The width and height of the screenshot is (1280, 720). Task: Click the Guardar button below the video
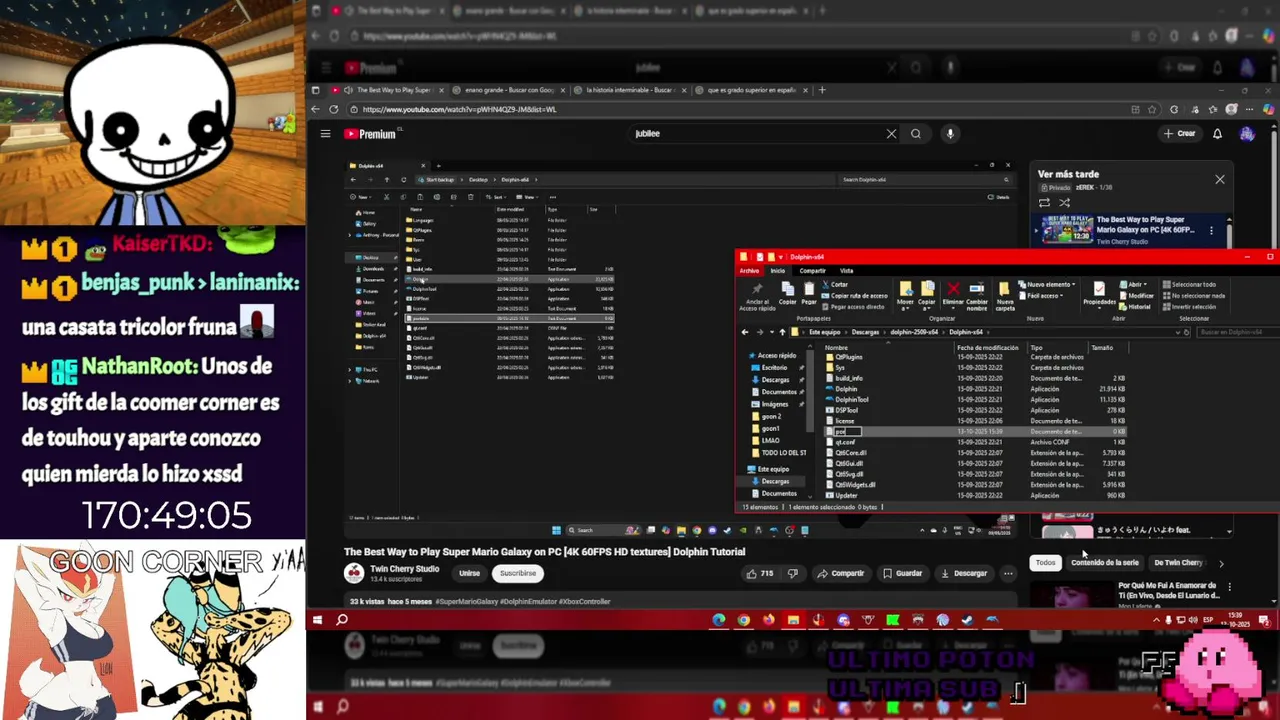coord(902,574)
